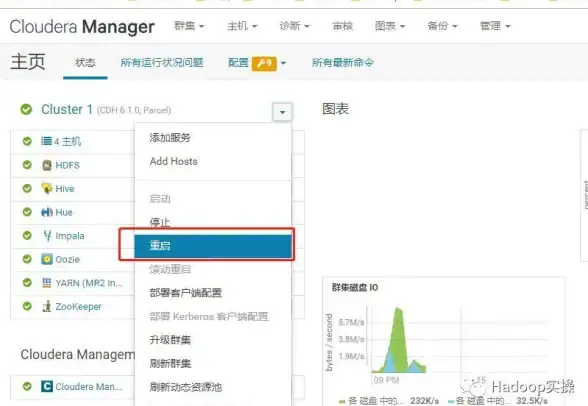Click the green status icon beside Hue
Image resolution: width=588 pixels, height=406 pixels.
pyautogui.click(x=27, y=212)
